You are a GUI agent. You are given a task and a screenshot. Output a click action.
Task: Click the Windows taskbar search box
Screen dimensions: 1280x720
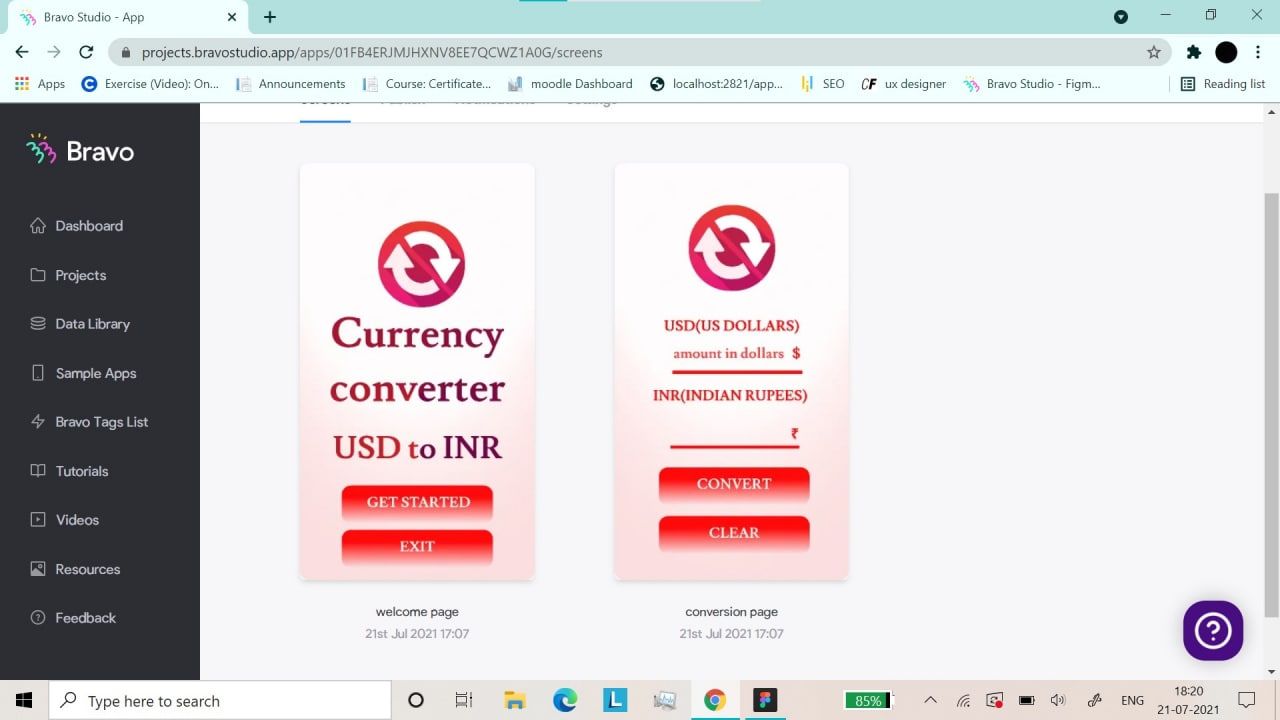[x=220, y=700]
